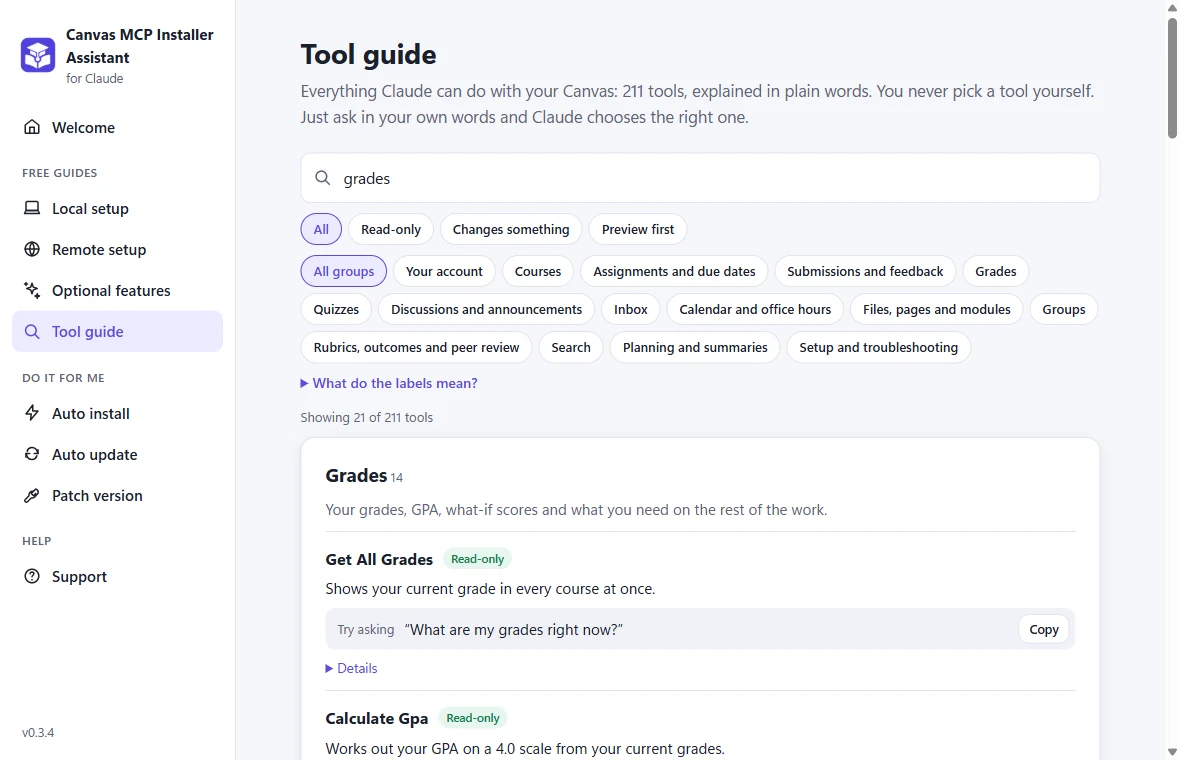Click the 'Grades' section heading
Image resolution: width=1180 pixels, height=760 pixels.
(356, 476)
